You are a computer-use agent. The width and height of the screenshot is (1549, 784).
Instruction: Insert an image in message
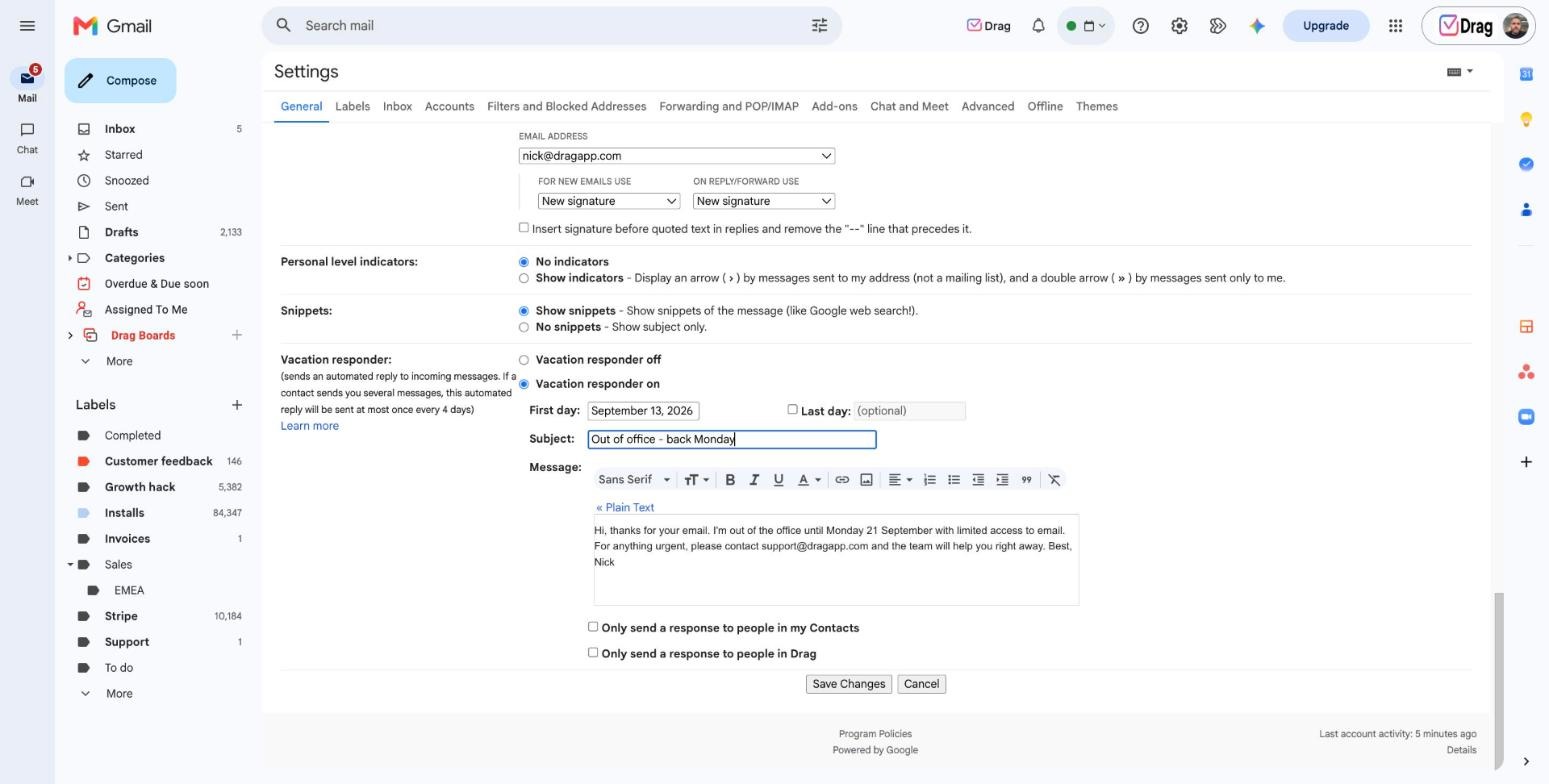pyautogui.click(x=866, y=480)
